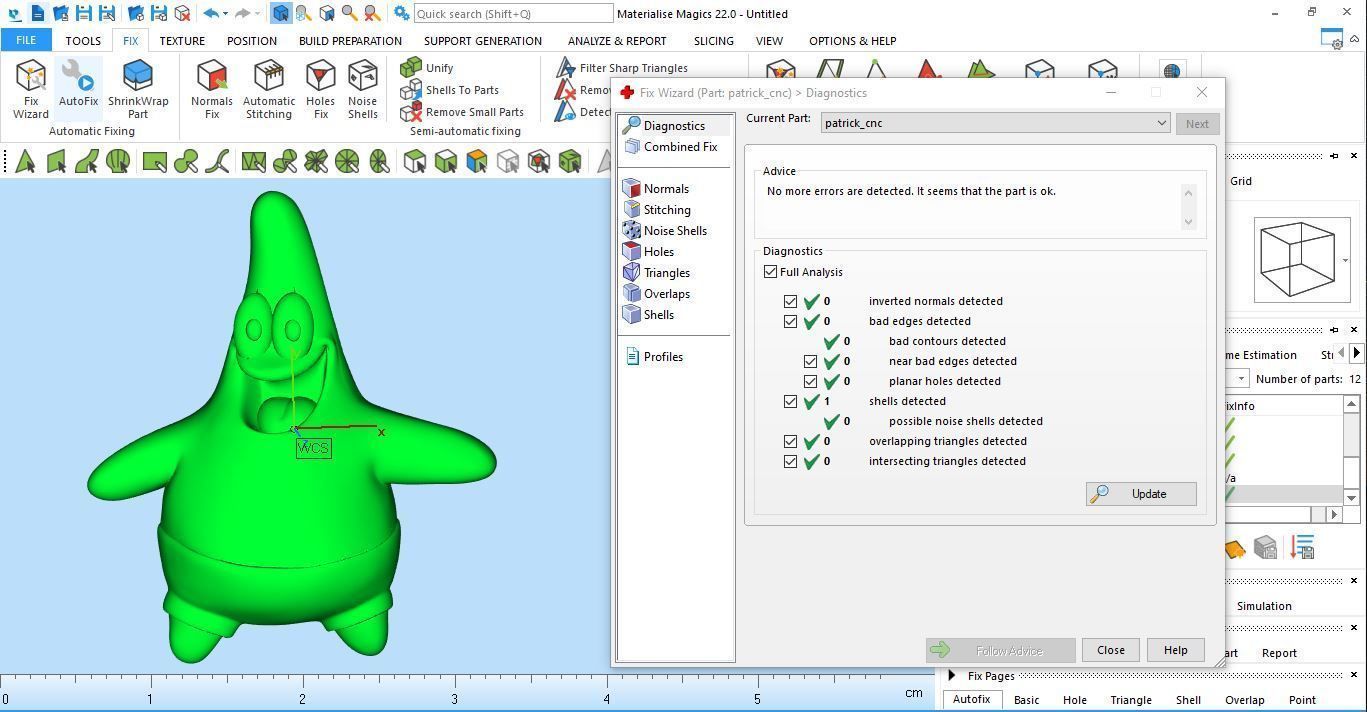1367x712 pixels.
Task: Uncheck inverted normals detected checkbox
Action: [x=790, y=301]
